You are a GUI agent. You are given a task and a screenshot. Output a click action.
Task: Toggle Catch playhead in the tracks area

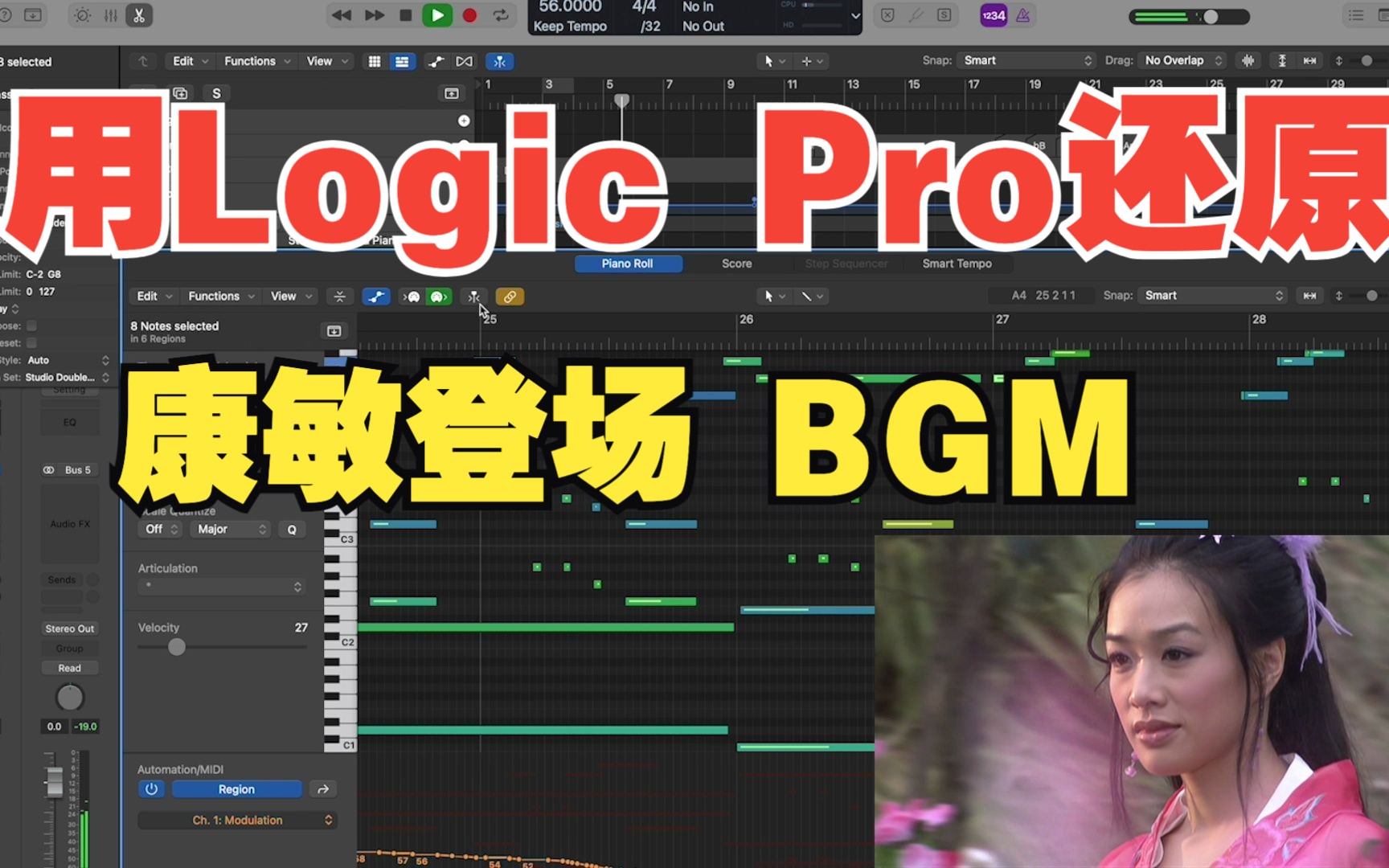click(500, 61)
